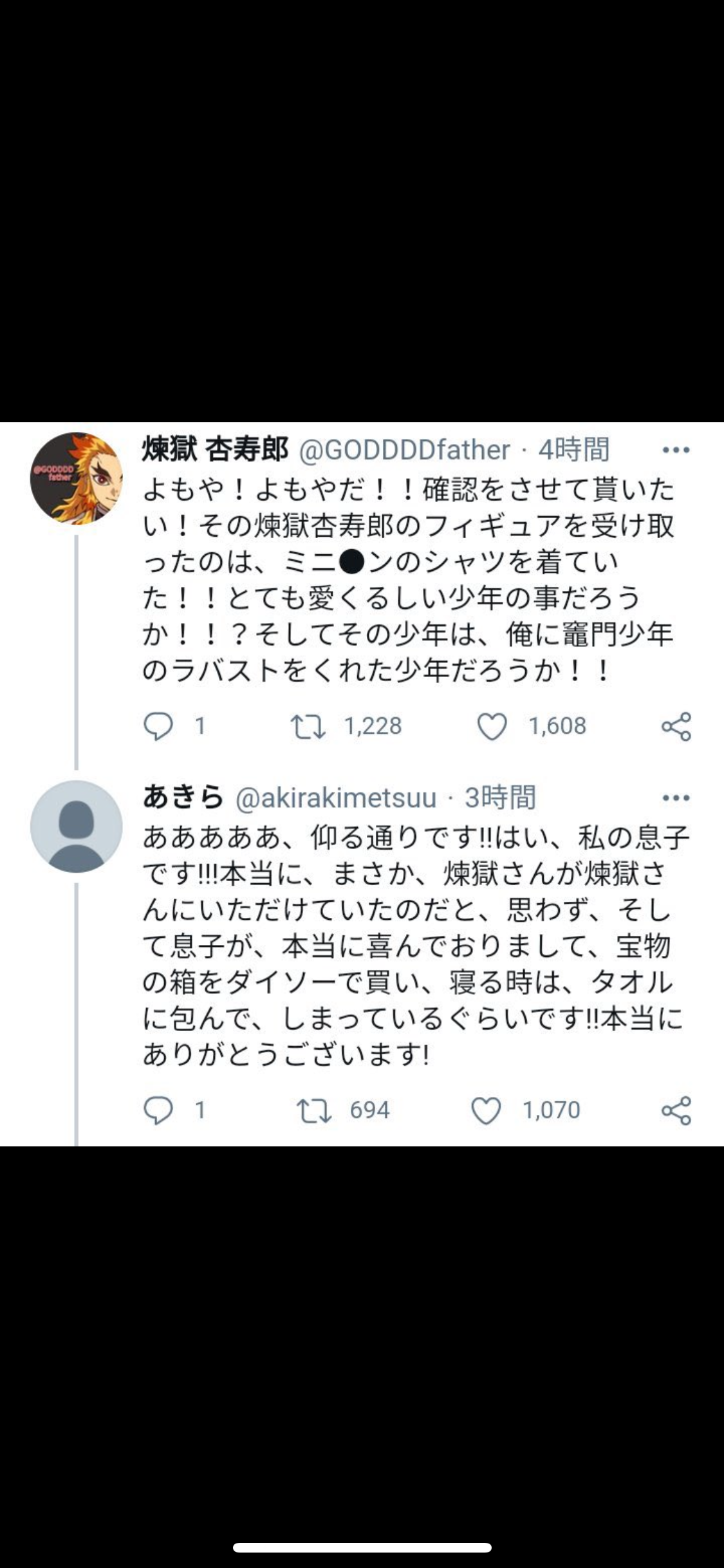
Task: Open more options for 煉獄 杏寿郎's tweet
Action: tap(676, 450)
